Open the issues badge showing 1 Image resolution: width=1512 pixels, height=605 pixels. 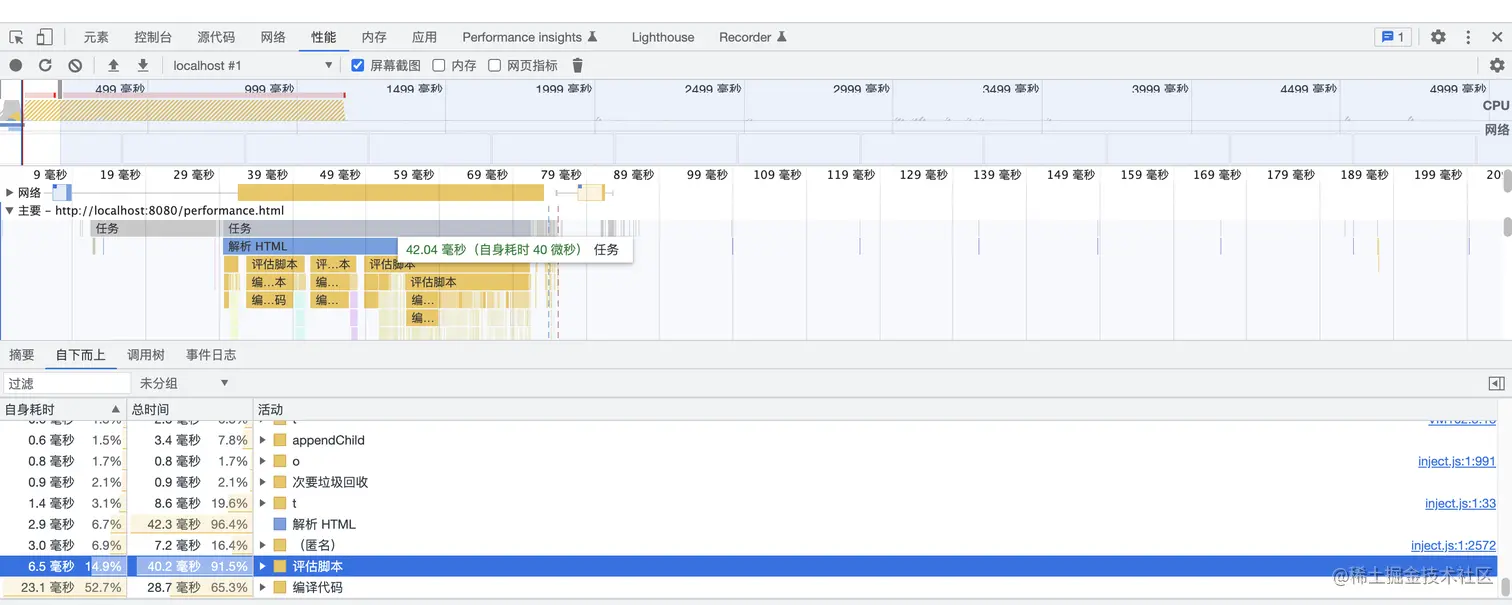click(1393, 37)
